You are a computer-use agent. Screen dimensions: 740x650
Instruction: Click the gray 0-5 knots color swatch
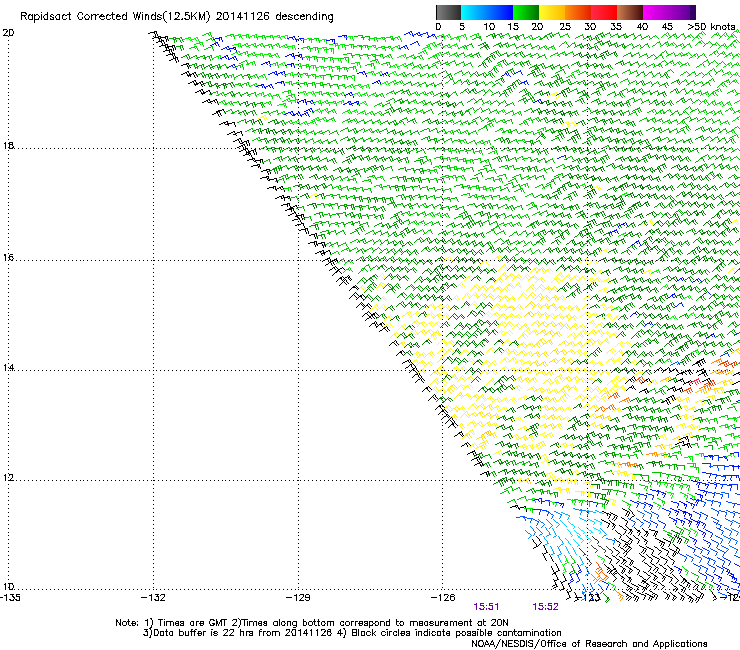(448, 12)
